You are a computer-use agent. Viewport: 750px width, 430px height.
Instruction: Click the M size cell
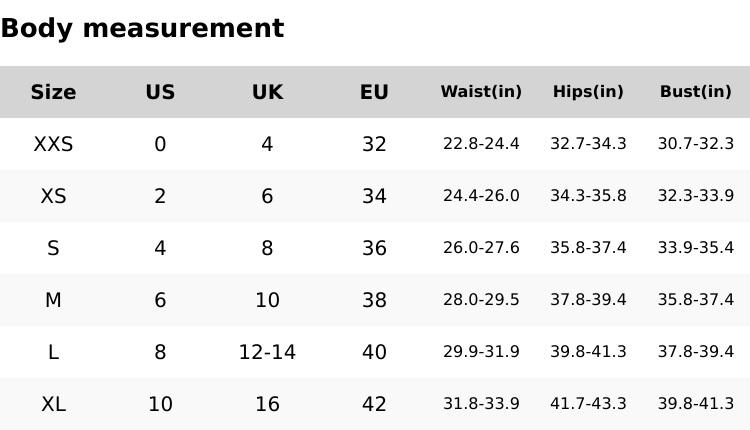(53, 300)
